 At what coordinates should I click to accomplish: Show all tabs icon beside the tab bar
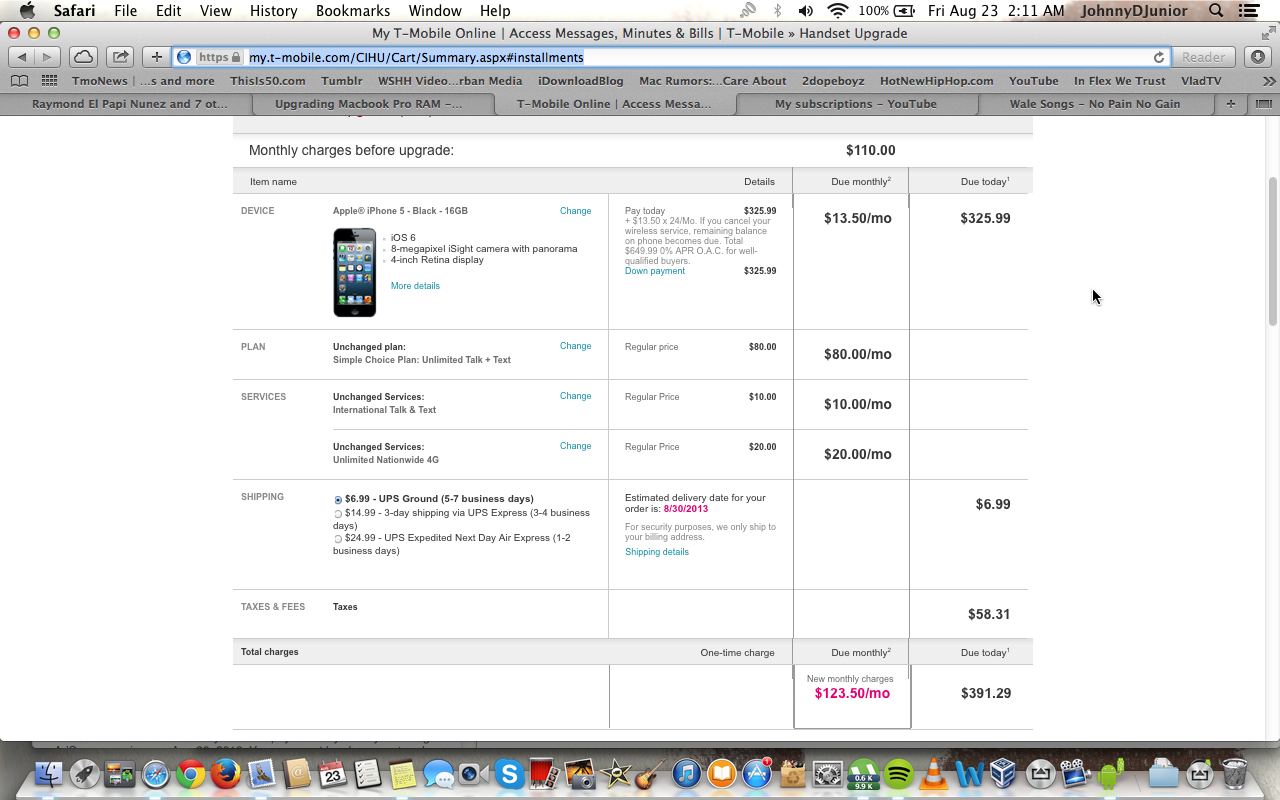point(1263,104)
